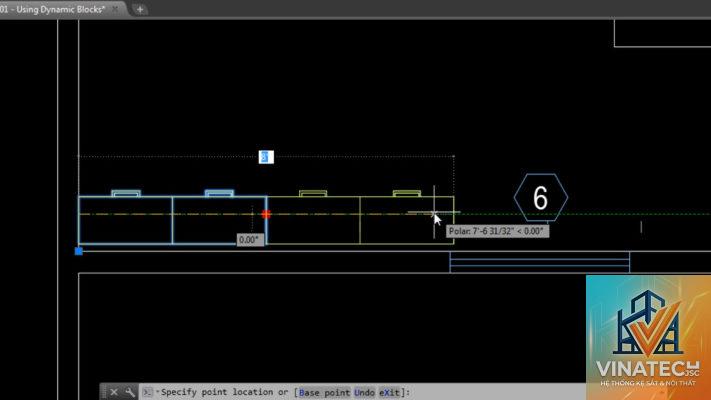The image size is (711, 400).
Task: Choose the Undo command option
Action: click(364, 392)
